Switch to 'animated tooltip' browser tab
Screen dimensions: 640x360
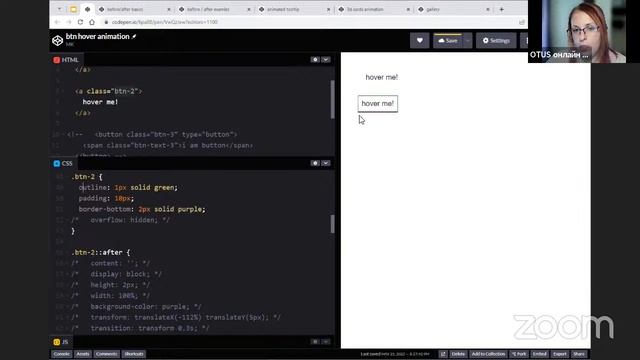[294, 9]
